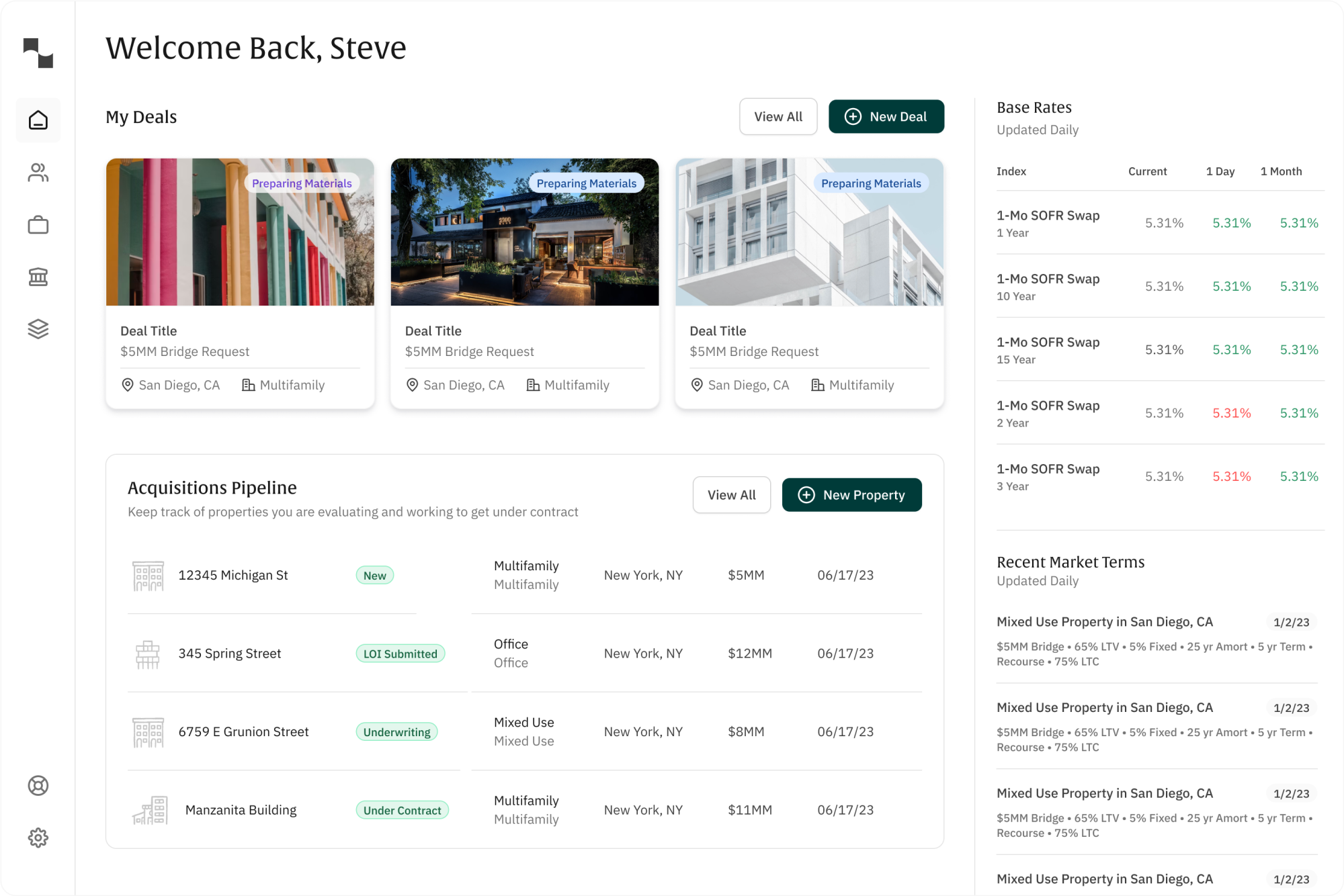Screen dimensions: 1344x896
Task: Open the help lifebuoy icon
Action: point(38,785)
